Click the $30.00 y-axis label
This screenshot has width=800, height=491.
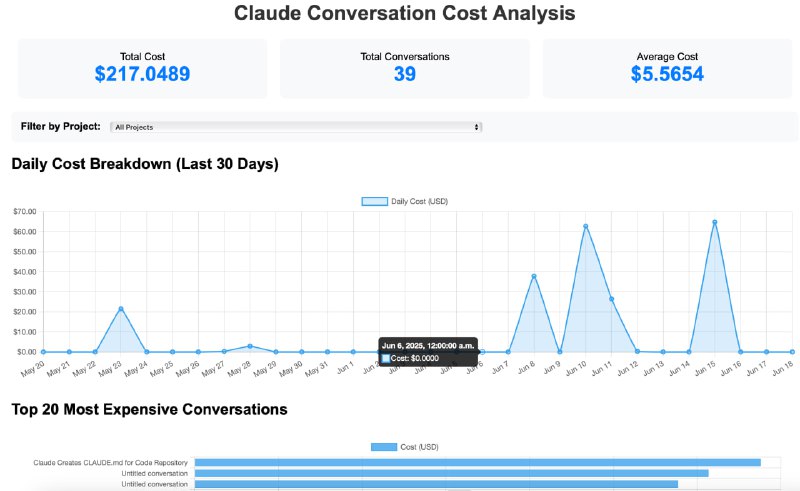tap(25, 292)
